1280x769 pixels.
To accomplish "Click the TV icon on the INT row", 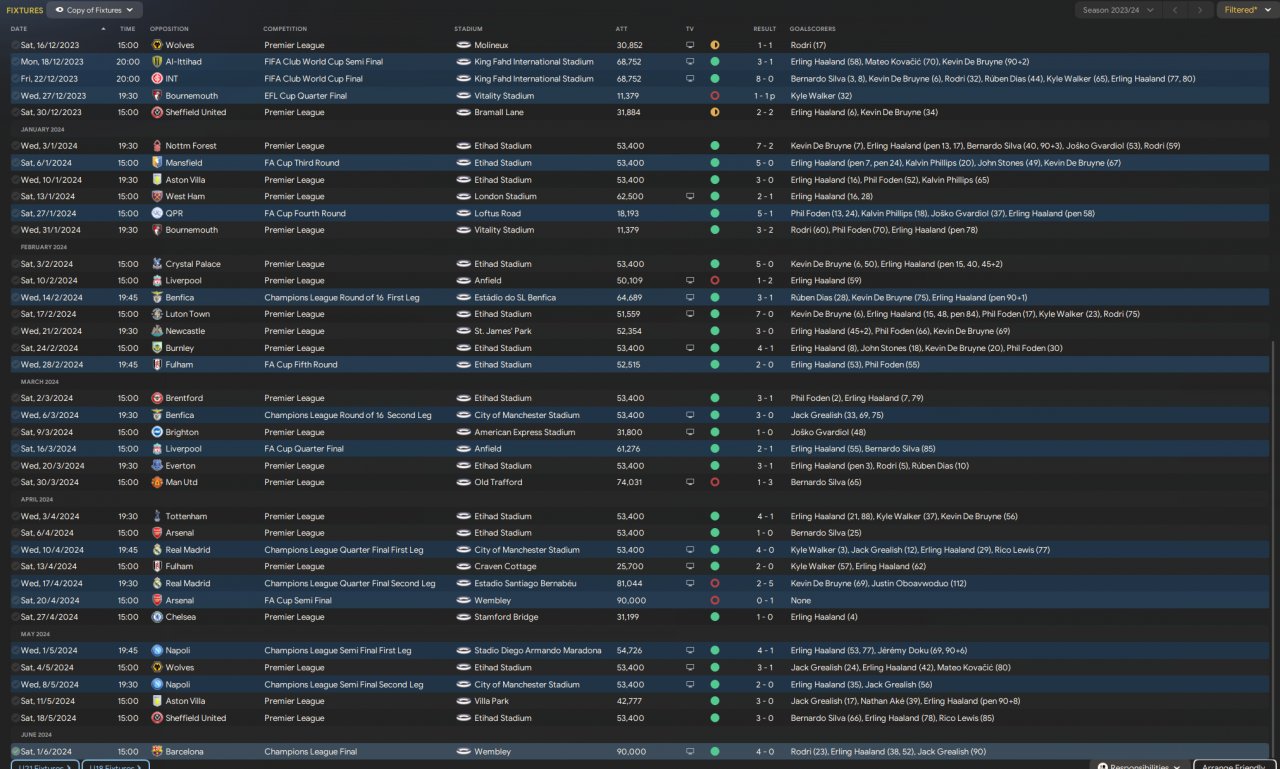I will tap(690, 79).
